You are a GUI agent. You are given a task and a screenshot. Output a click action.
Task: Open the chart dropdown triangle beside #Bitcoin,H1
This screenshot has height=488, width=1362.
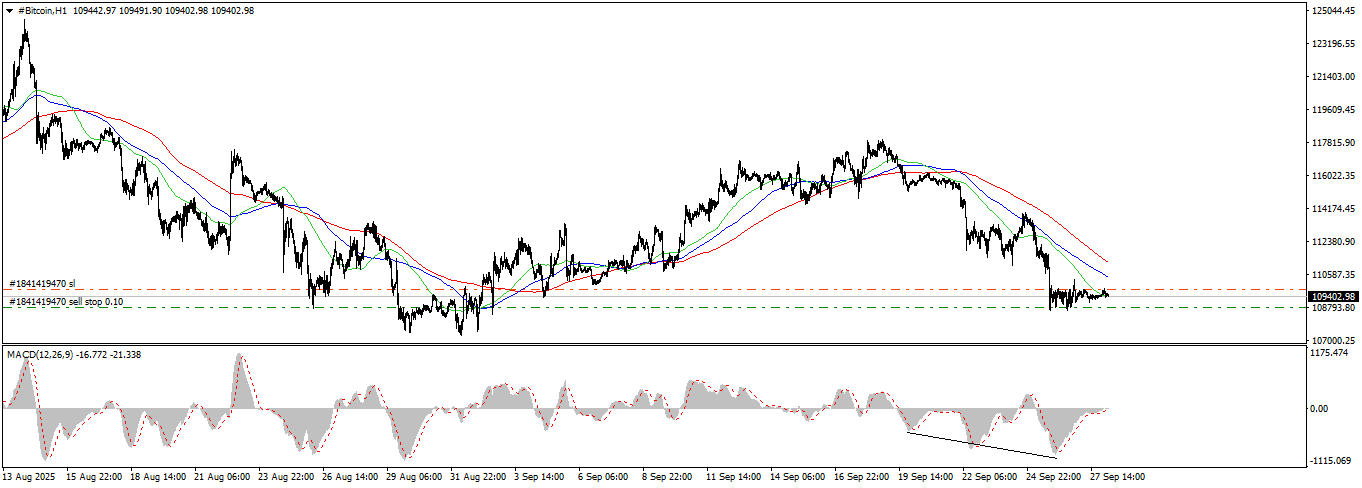[10, 10]
